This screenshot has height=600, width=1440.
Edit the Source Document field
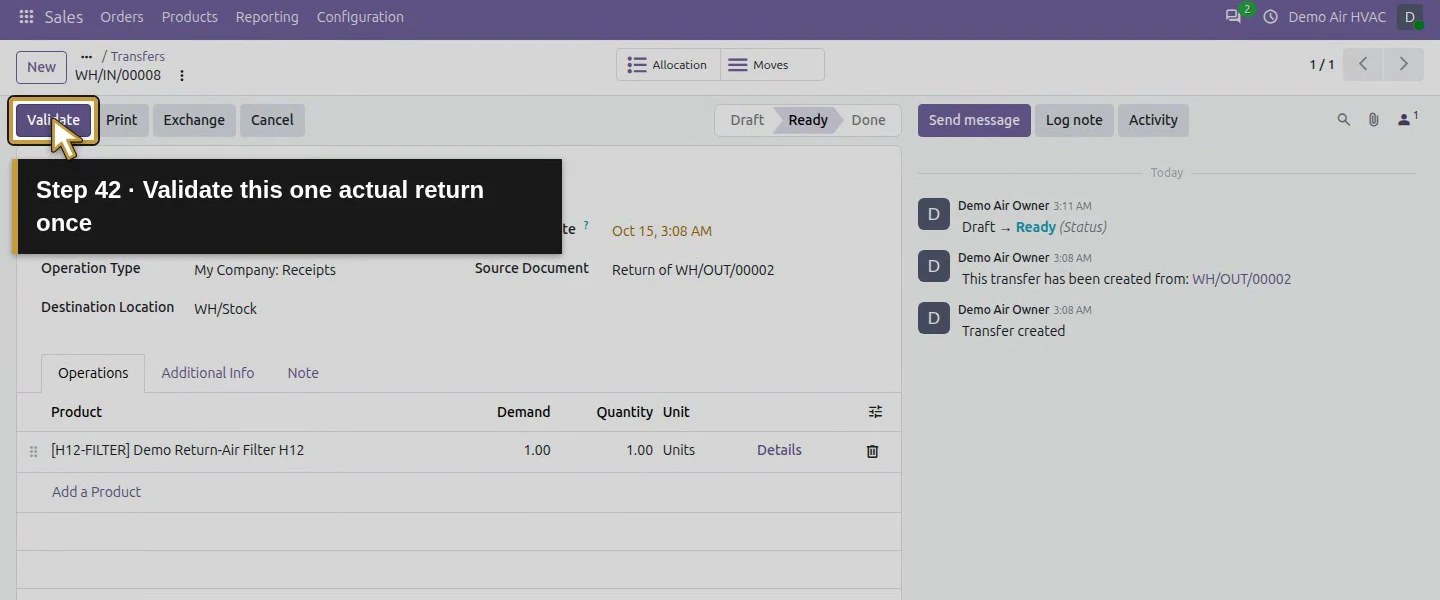click(x=693, y=270)
